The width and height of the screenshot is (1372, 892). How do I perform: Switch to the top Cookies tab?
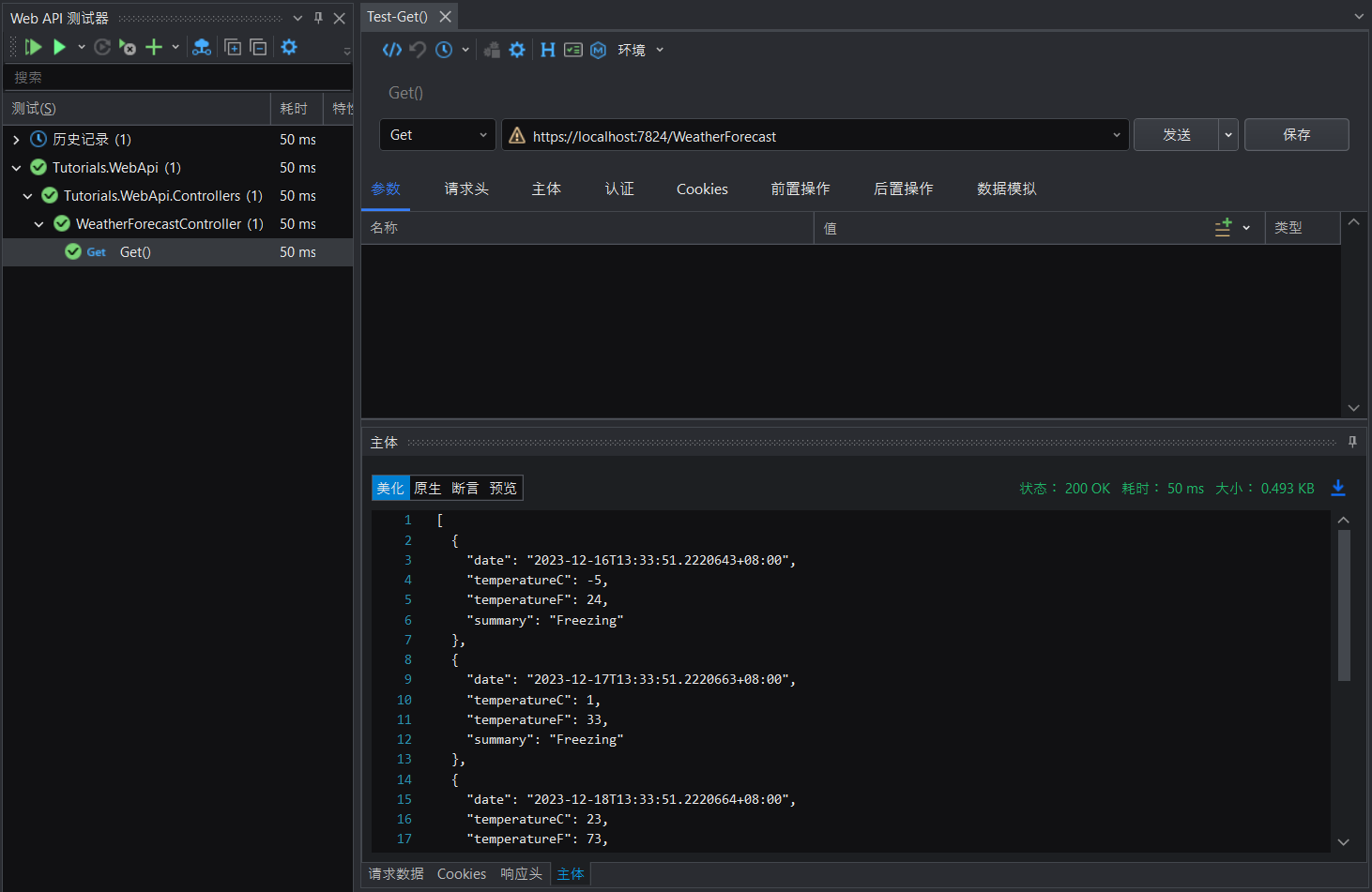pos(702,189)
